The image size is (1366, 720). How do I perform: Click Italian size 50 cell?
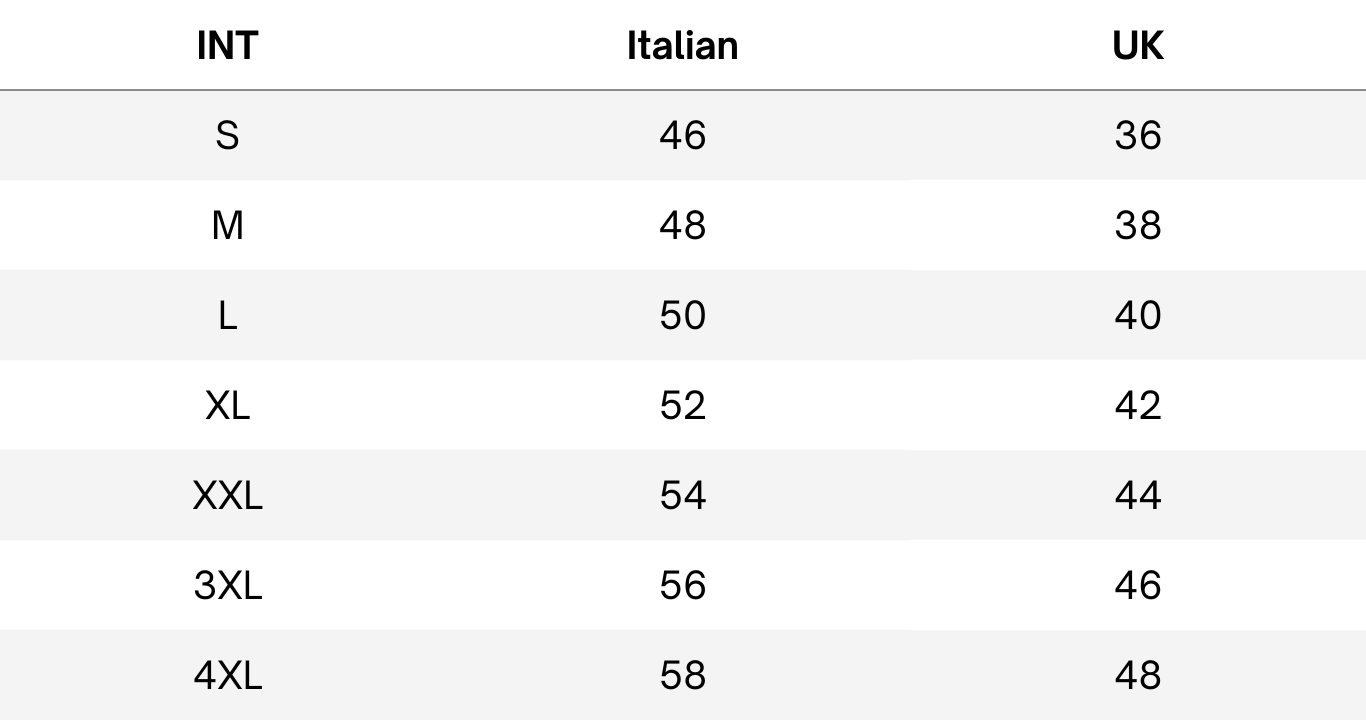point(683,316)
